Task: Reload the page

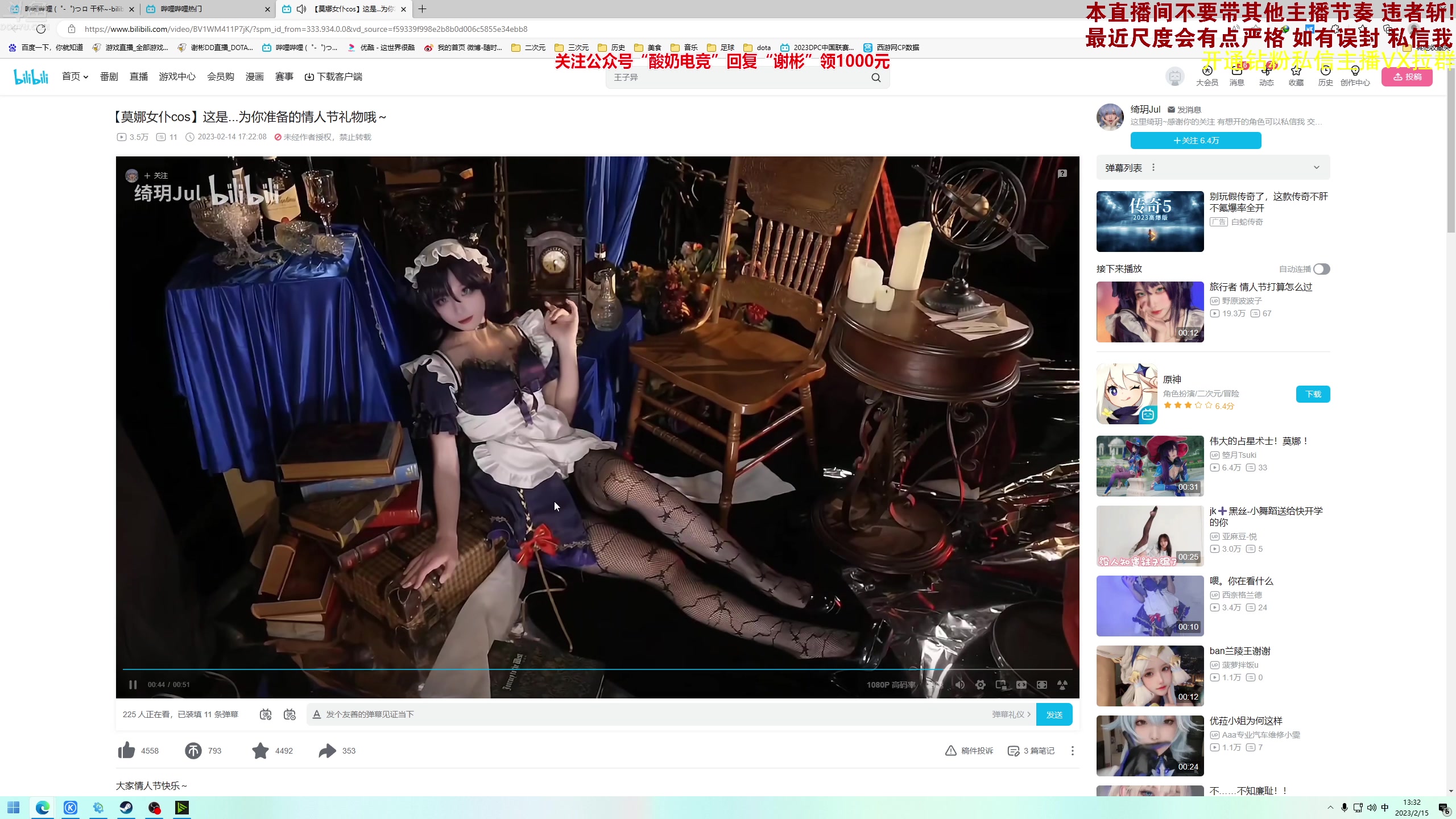Action: (x=41, y=29)
